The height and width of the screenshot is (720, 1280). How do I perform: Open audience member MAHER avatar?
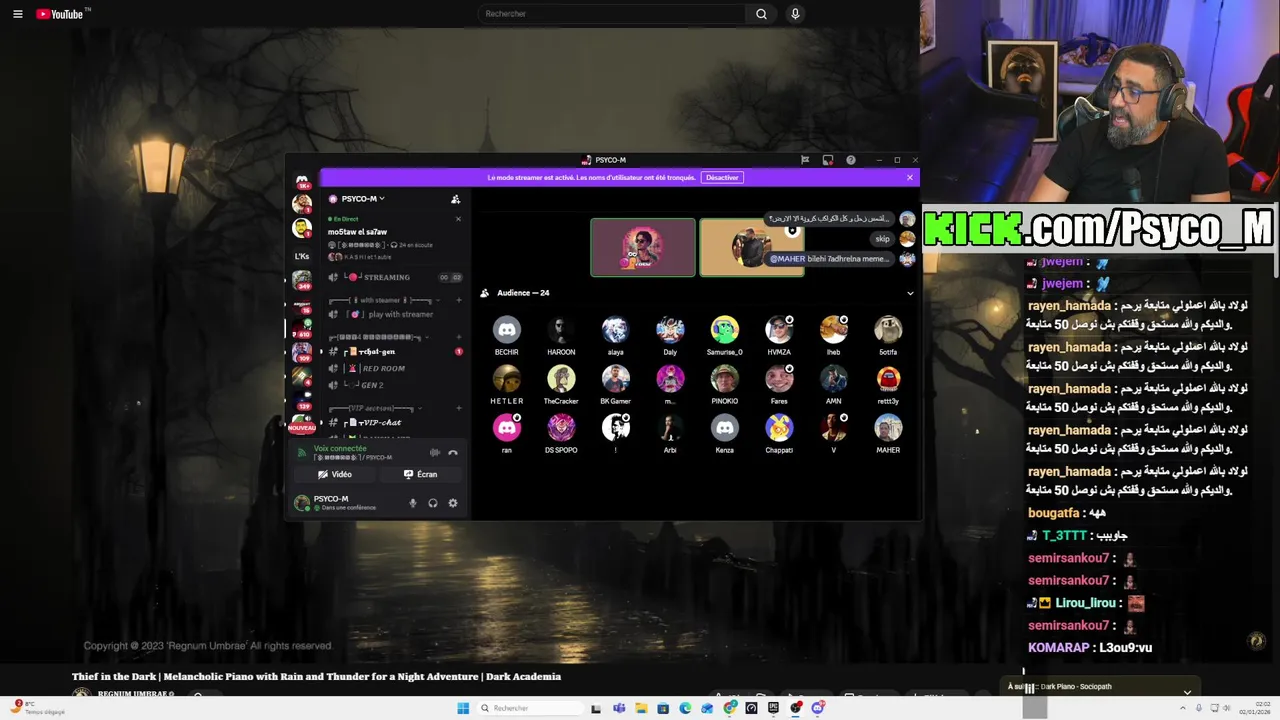coord(888,428)
